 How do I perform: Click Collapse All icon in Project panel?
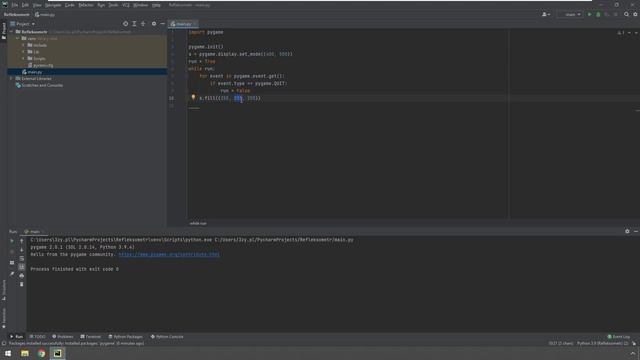(143, 24)
